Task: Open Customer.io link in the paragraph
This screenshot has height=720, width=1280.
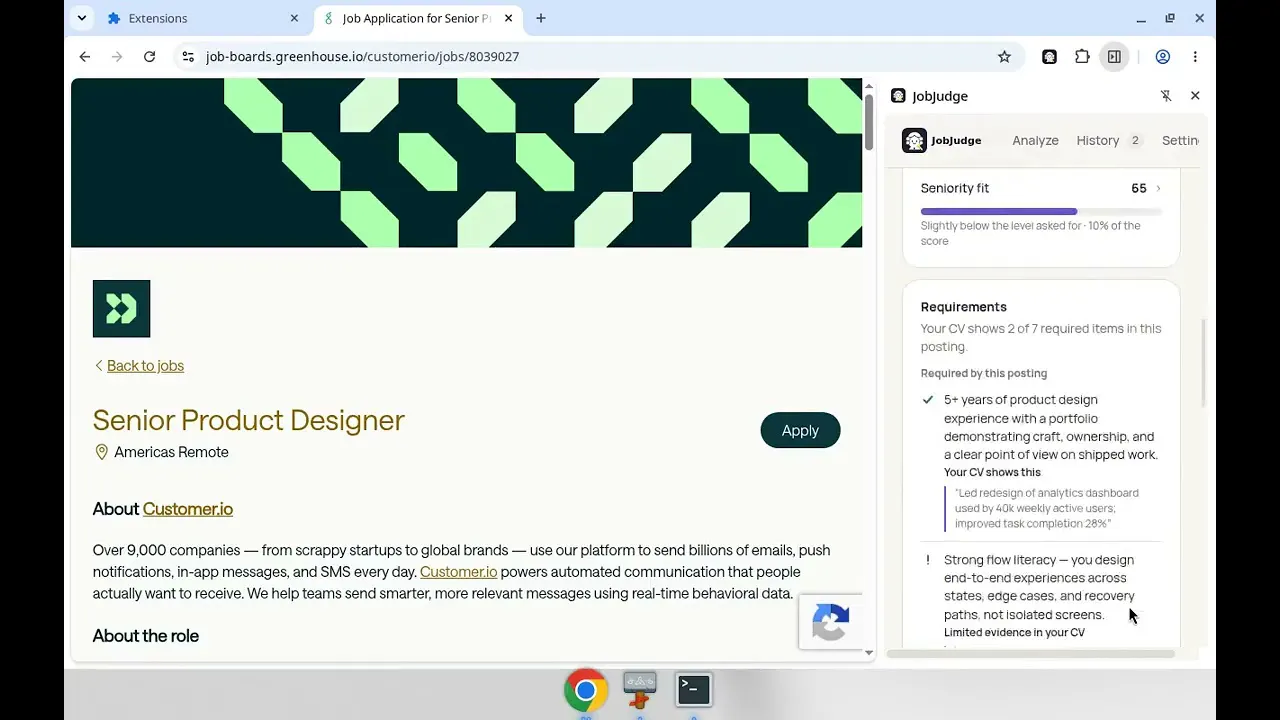Action: click(x=458, y=572)
